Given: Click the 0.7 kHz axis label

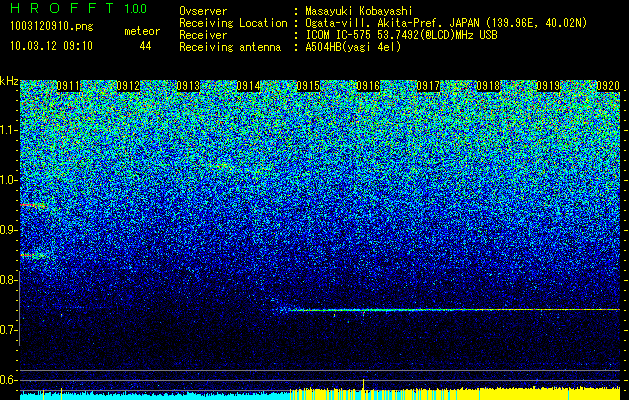Looking at the screenshot, I should click(x=8, y=330).
